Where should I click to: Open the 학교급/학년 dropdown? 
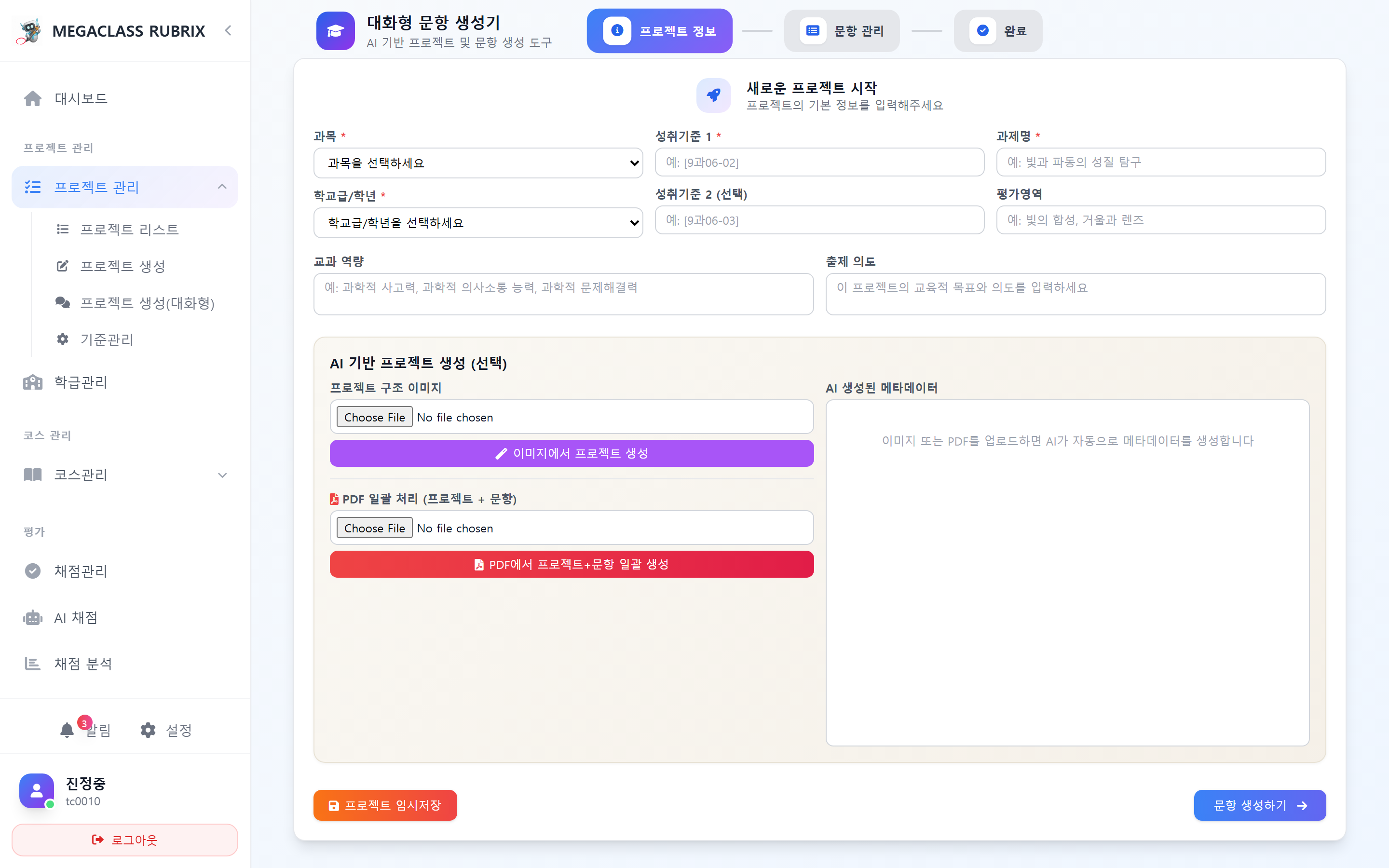coord(478,223)
